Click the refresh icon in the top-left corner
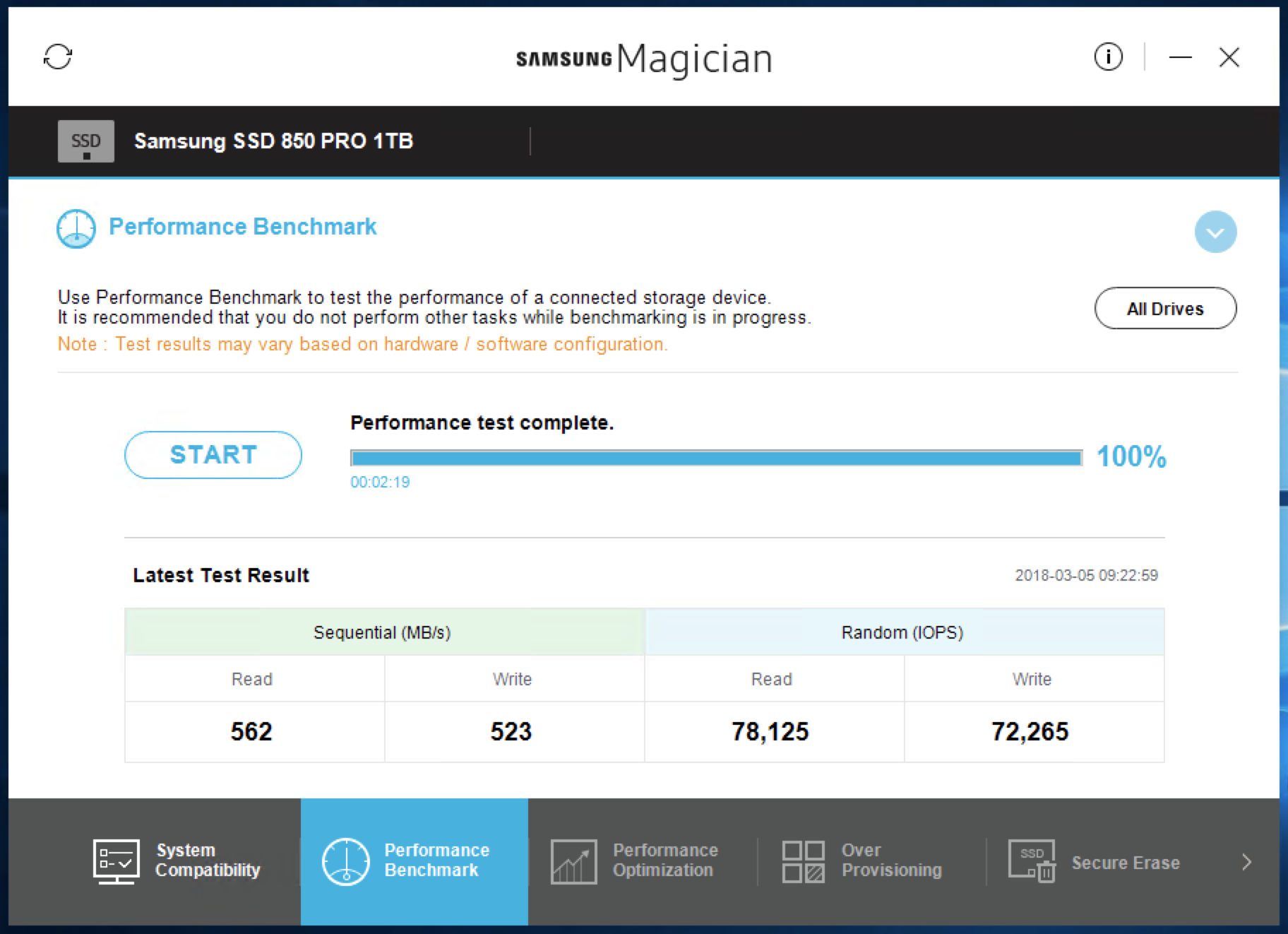Image resolution: width=1288 pixels, height=934 pixels. (x=58, y=57)
